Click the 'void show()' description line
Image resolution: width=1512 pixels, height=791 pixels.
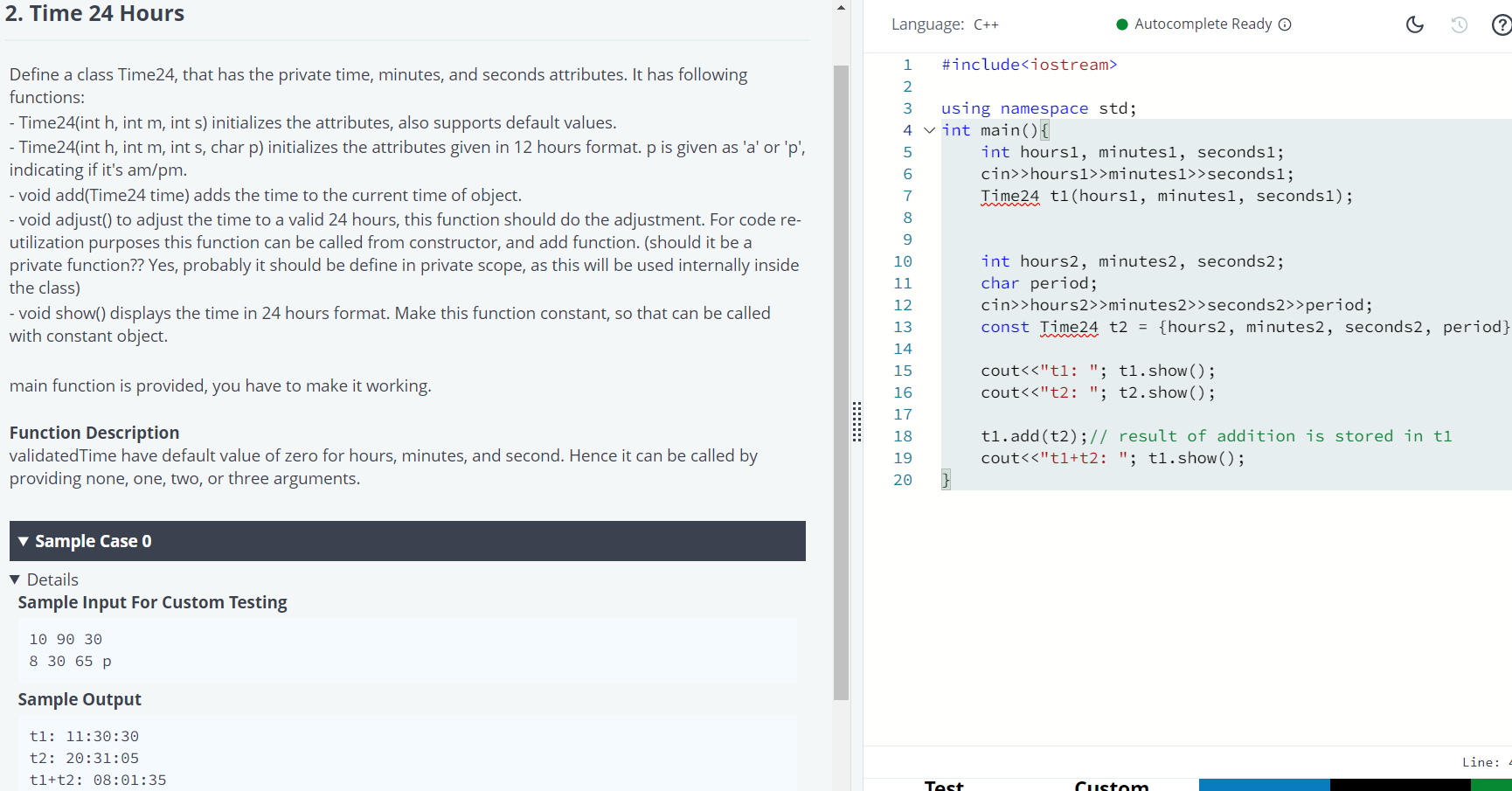(390, 324)
